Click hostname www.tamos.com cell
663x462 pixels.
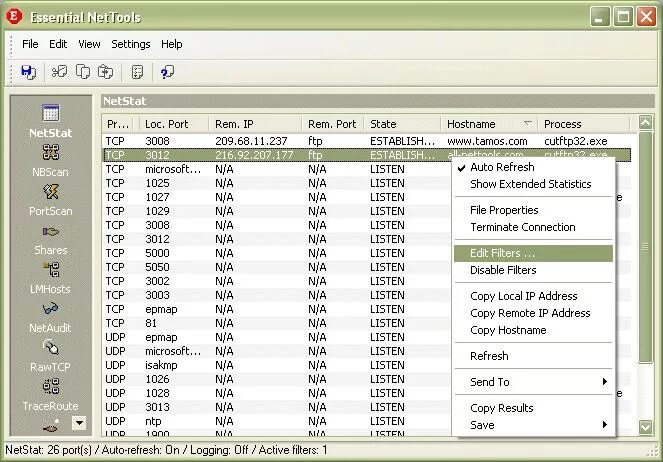click(487, 141)
